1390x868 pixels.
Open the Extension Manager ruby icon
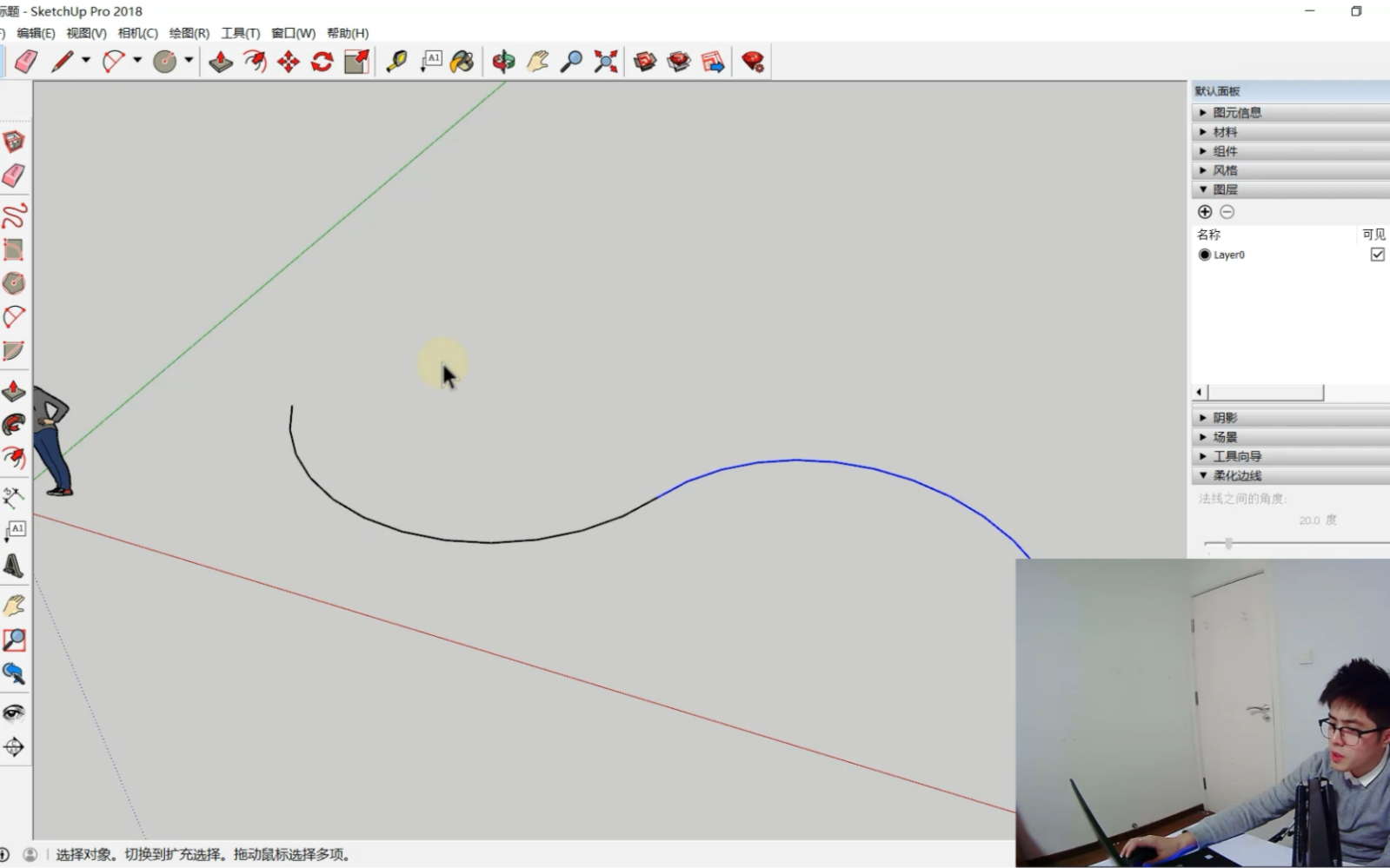[753, 61]
